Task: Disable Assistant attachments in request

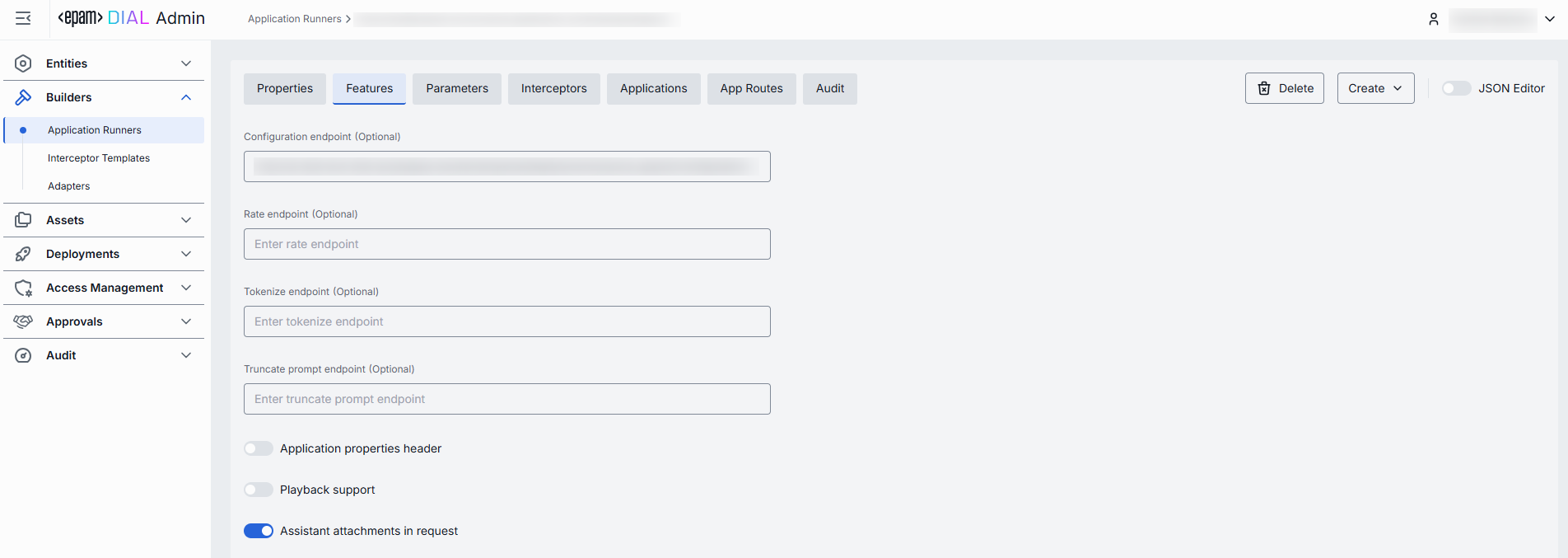Action: click(258, 531)
